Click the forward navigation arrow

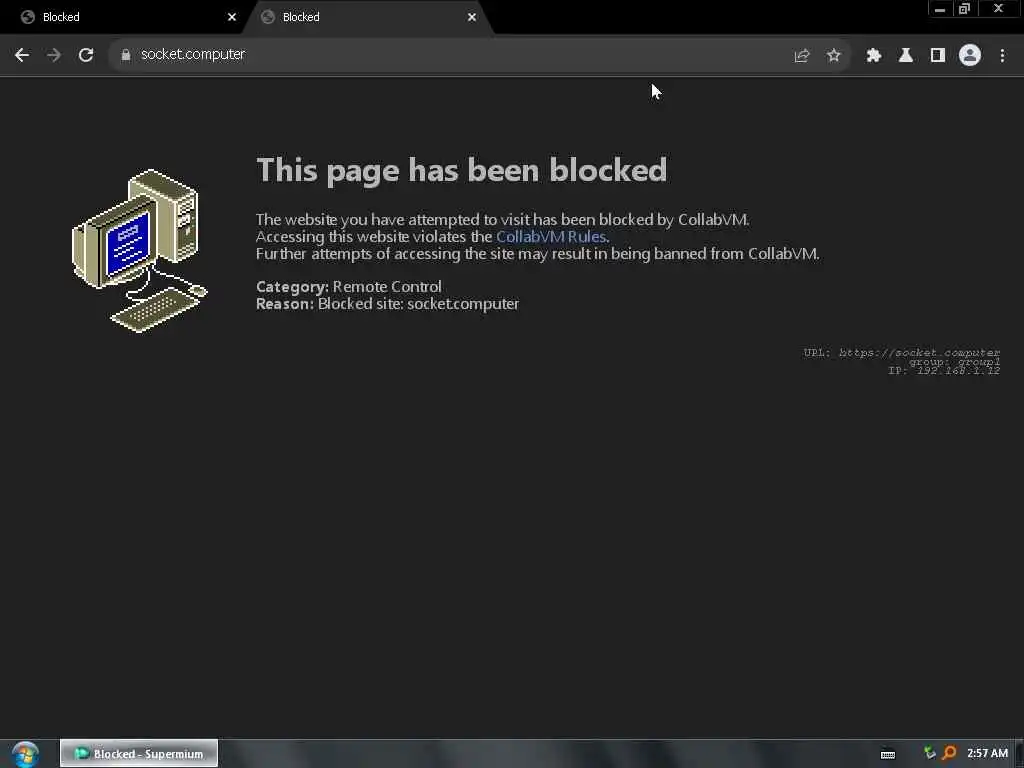(x=54, y=55)
